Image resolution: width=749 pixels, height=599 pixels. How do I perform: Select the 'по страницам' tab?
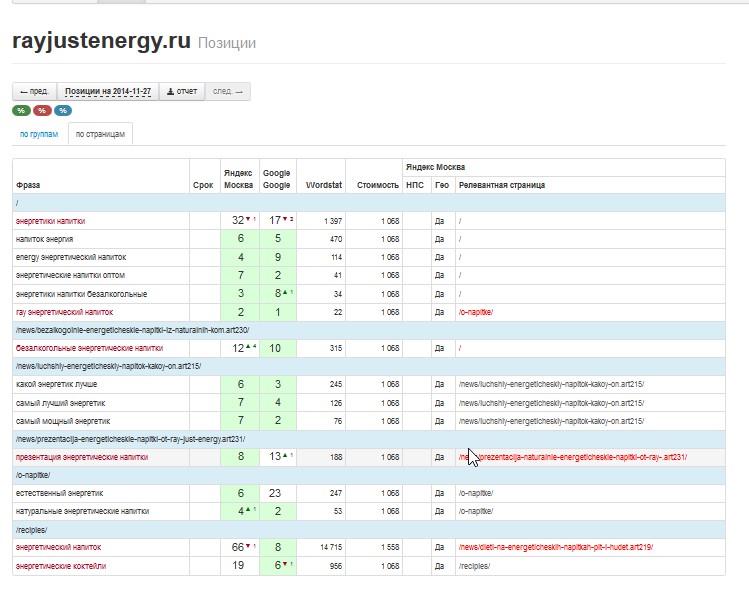pyautogui.click(x=100, y=134)
